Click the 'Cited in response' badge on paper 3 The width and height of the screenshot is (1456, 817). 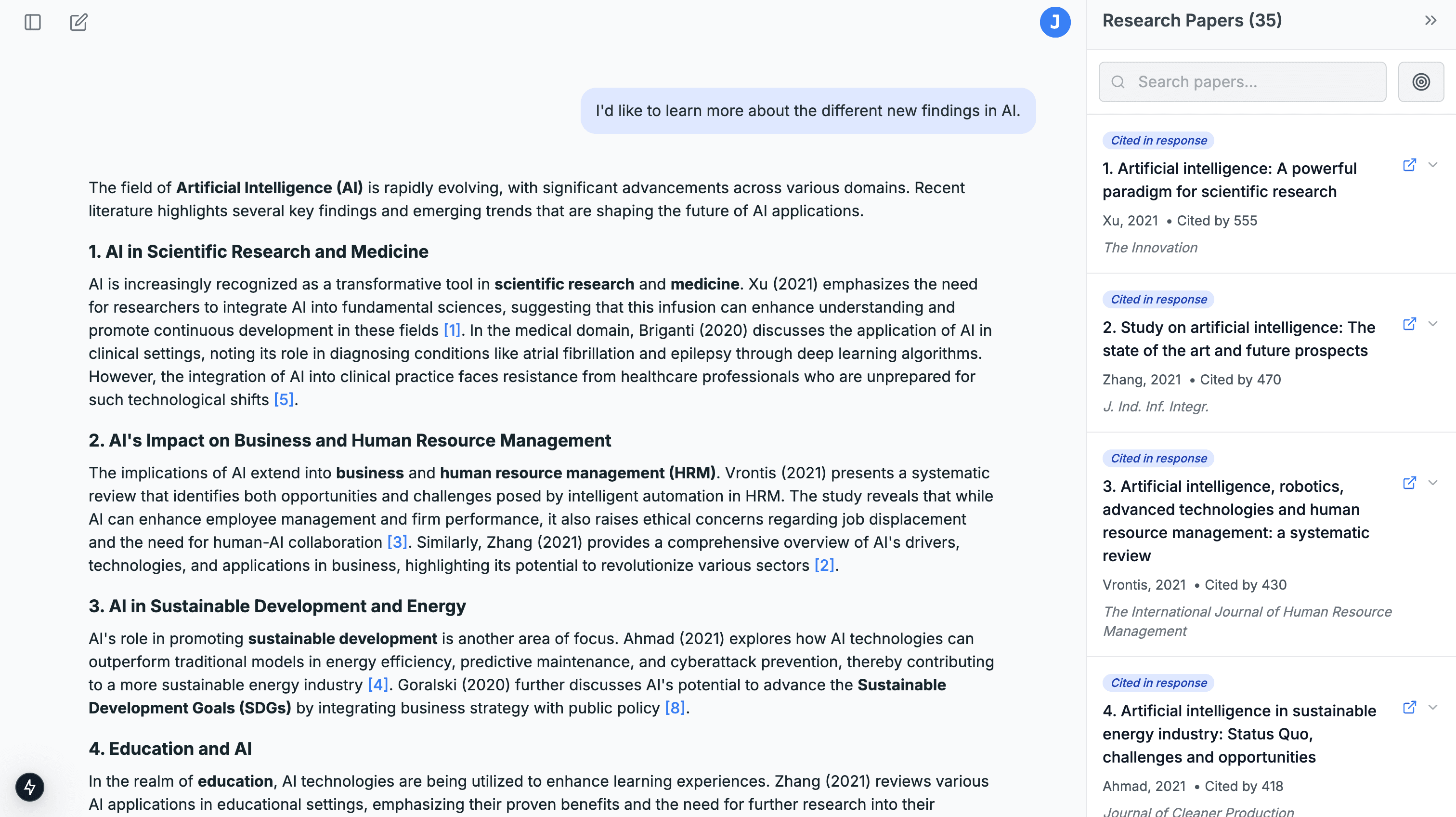click(x=1157, y=458)
